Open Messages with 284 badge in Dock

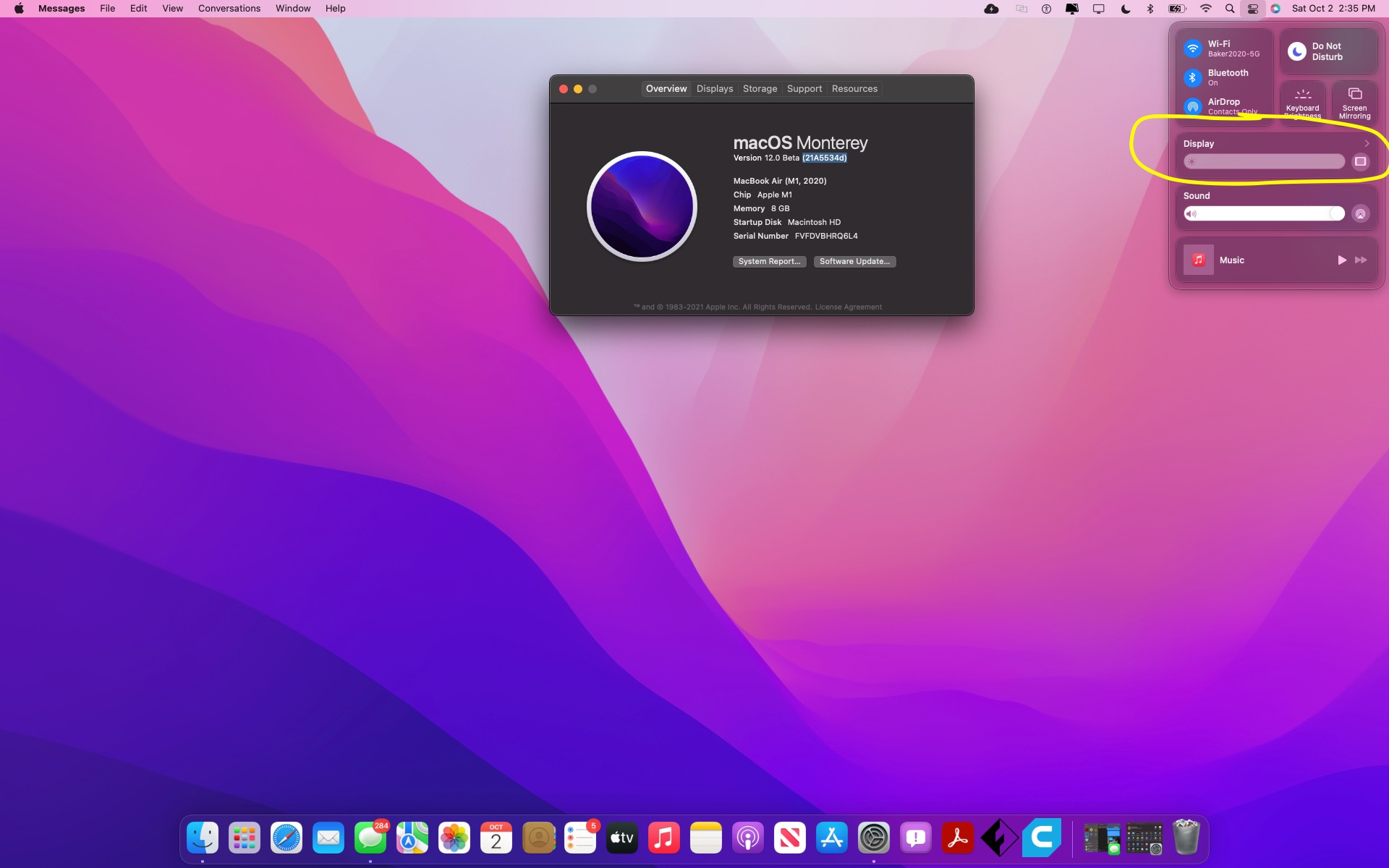[370, 838]
